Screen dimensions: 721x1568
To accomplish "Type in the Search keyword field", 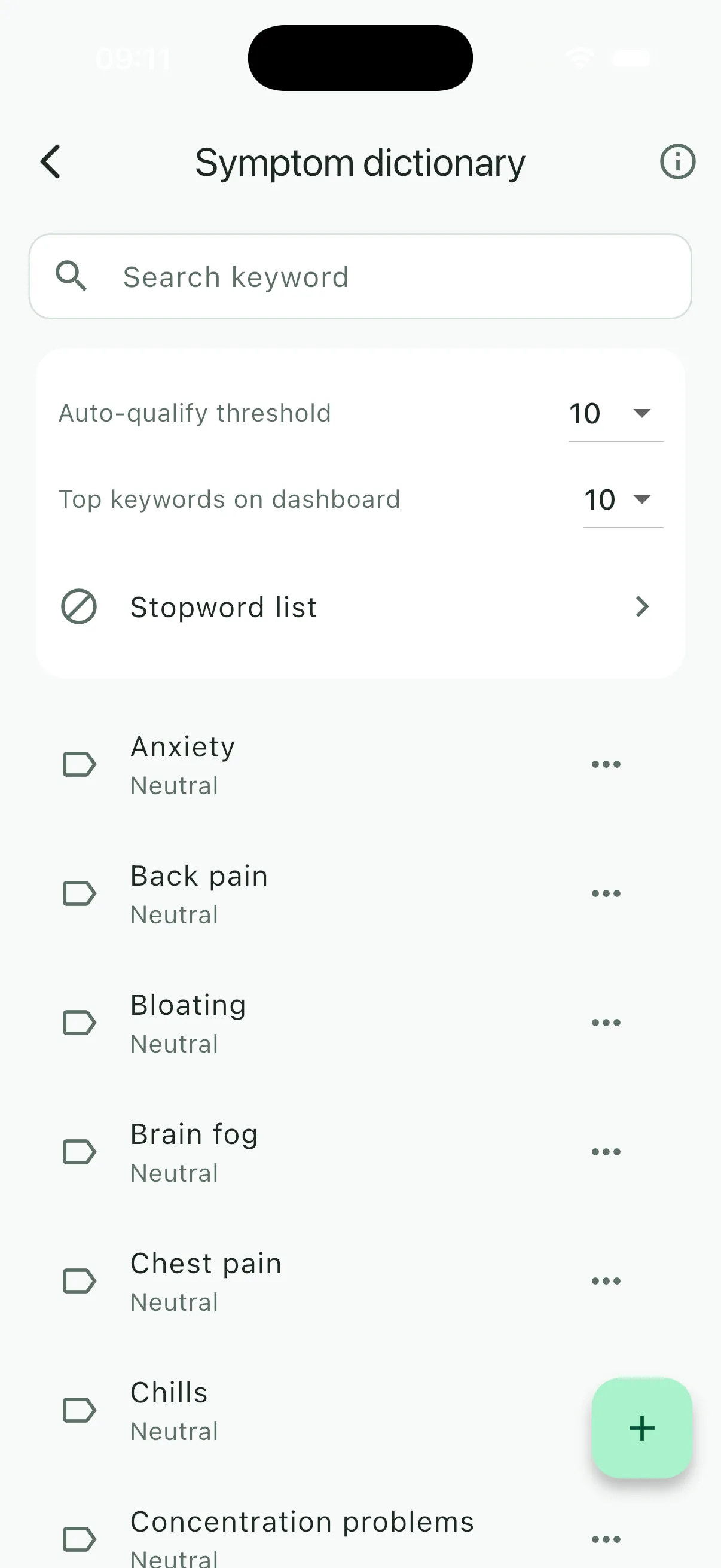I will coord(389,277).
